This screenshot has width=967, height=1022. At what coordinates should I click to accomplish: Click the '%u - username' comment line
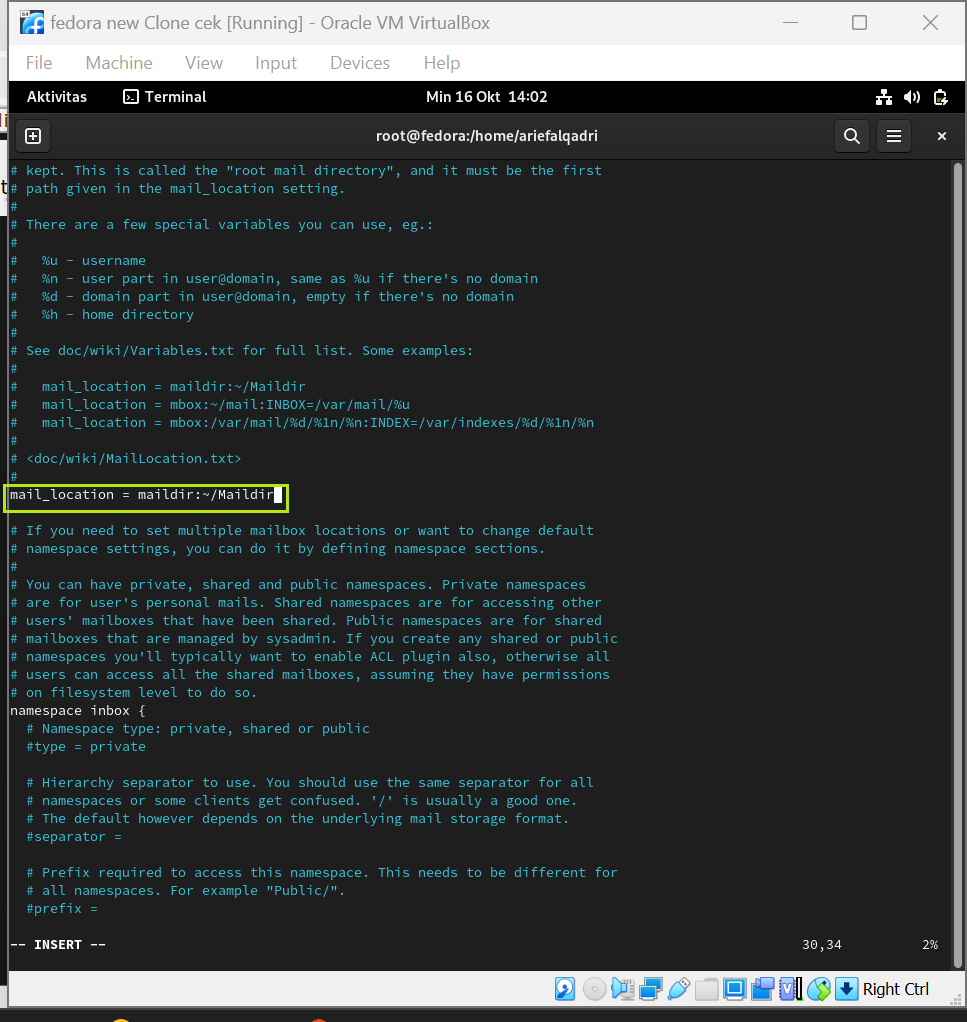(x=78, y=260)
